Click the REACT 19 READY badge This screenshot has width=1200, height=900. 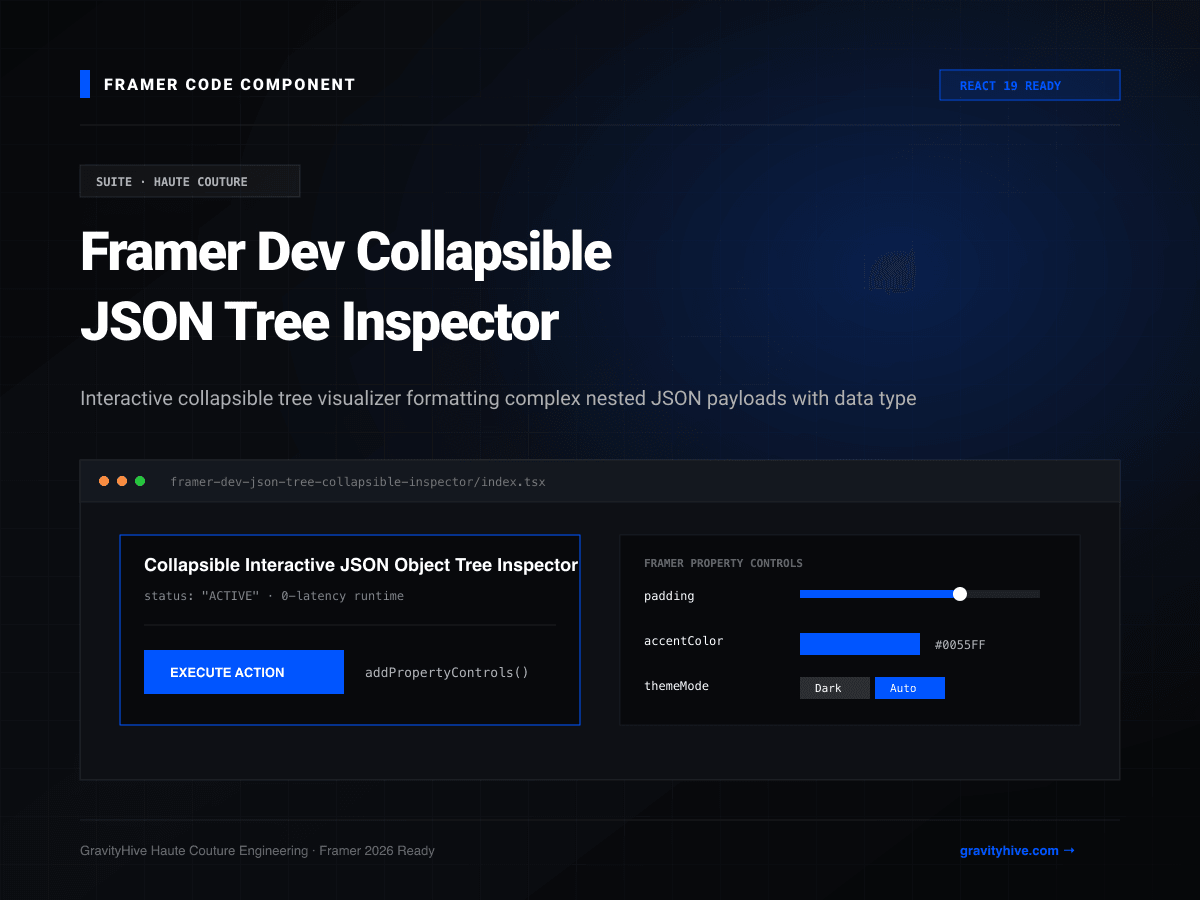(x=1030, y=85)
